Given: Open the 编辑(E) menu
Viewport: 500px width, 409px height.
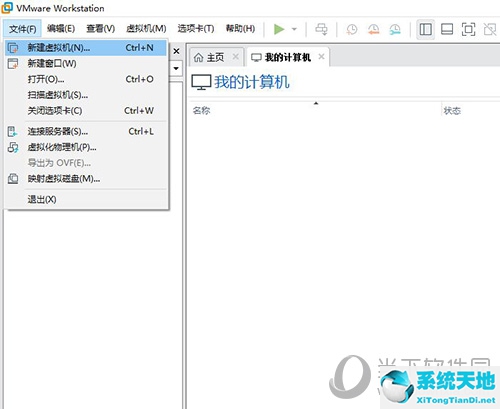Looking at the screenshot, I should [x=61, y=29].
